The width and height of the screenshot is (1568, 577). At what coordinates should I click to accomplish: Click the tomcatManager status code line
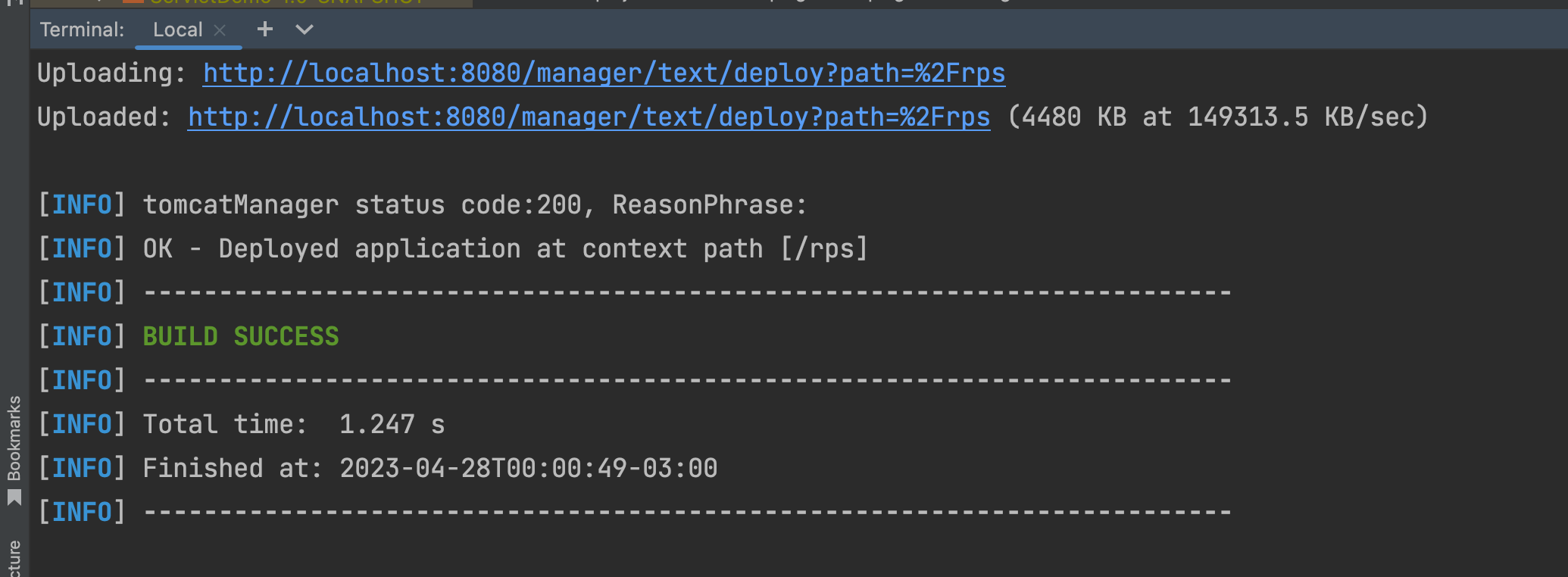point(475,205)
